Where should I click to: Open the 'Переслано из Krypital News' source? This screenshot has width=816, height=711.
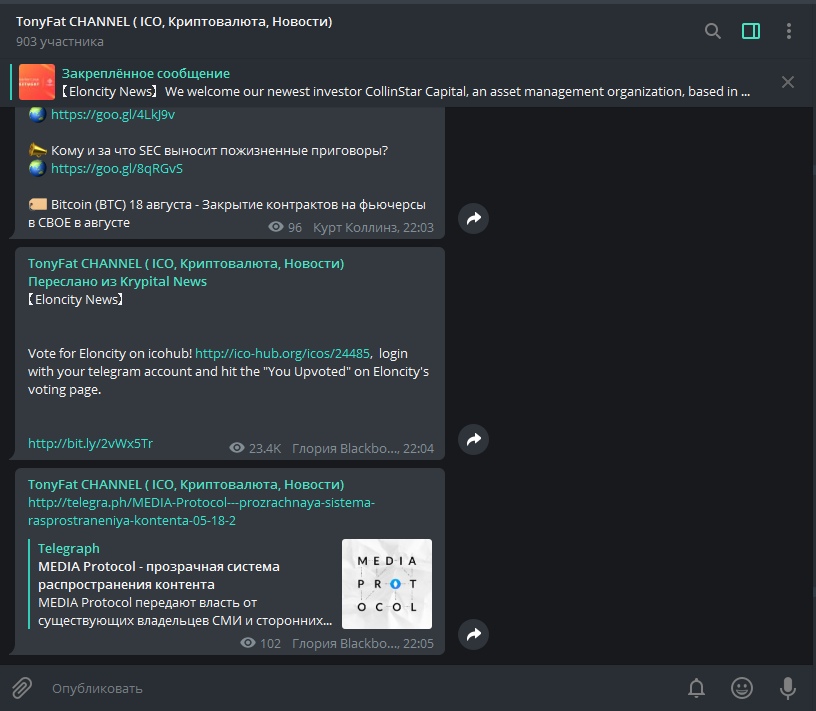118,282
